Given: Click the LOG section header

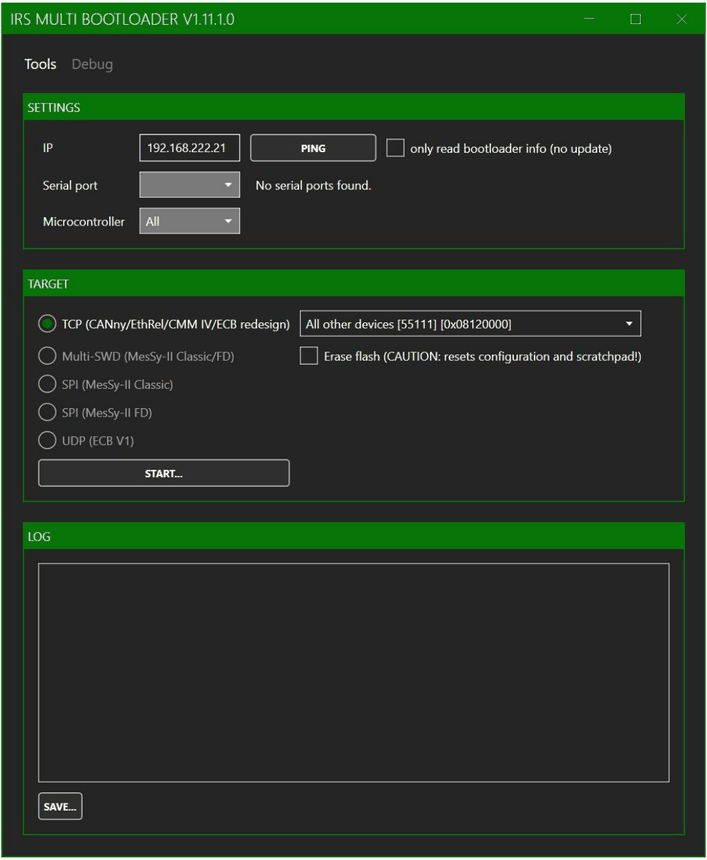Looking at the screenshot, I should (x=354, y=536).
